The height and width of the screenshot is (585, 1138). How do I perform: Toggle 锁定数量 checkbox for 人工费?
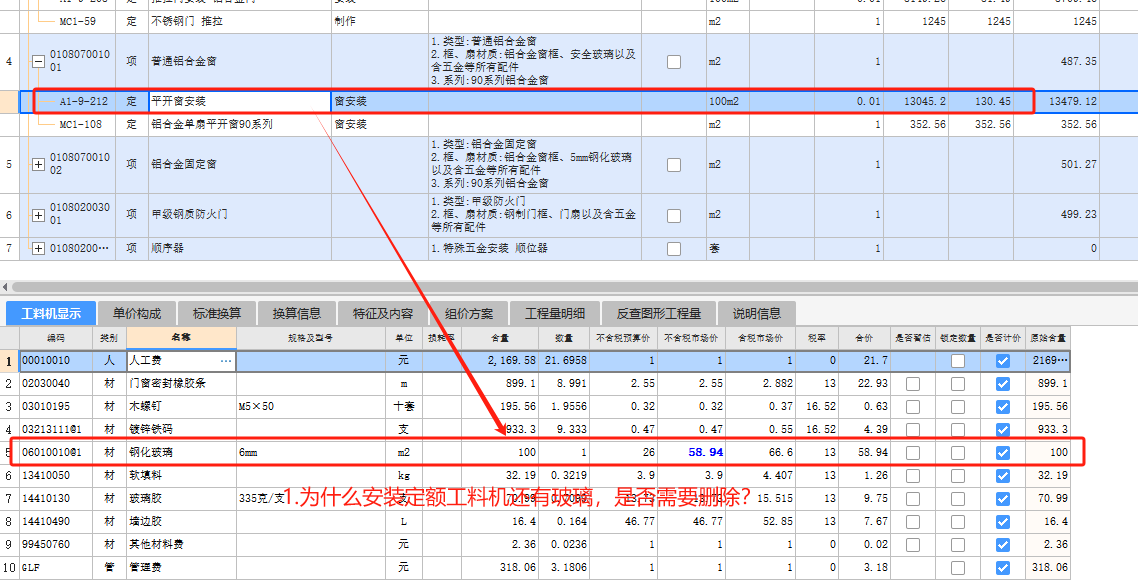958,361
